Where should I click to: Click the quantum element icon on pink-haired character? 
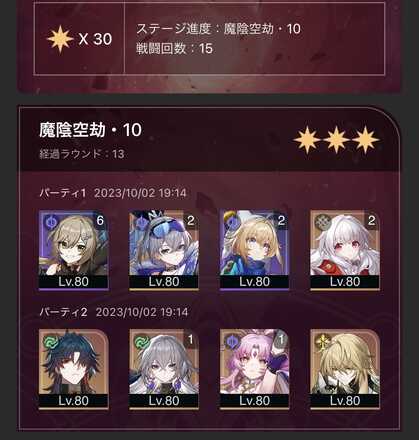232,341
